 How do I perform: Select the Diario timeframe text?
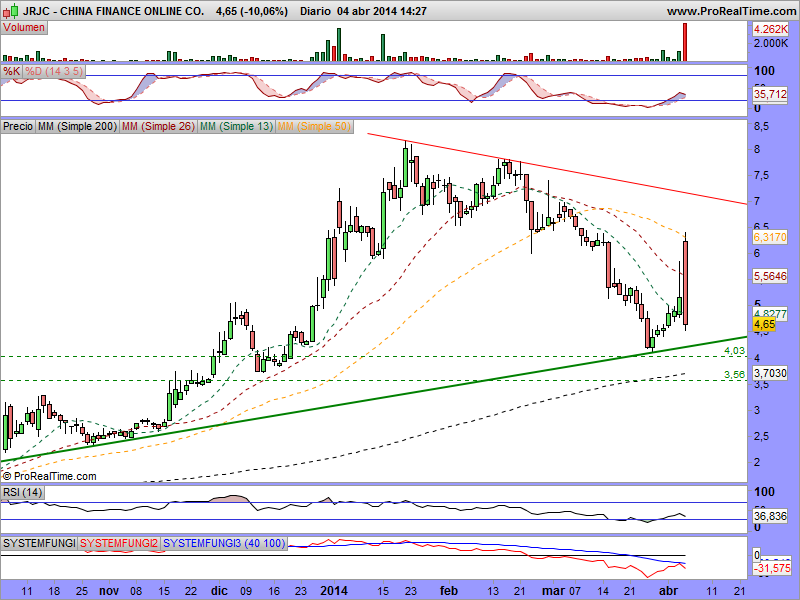(x=315, y=11)
